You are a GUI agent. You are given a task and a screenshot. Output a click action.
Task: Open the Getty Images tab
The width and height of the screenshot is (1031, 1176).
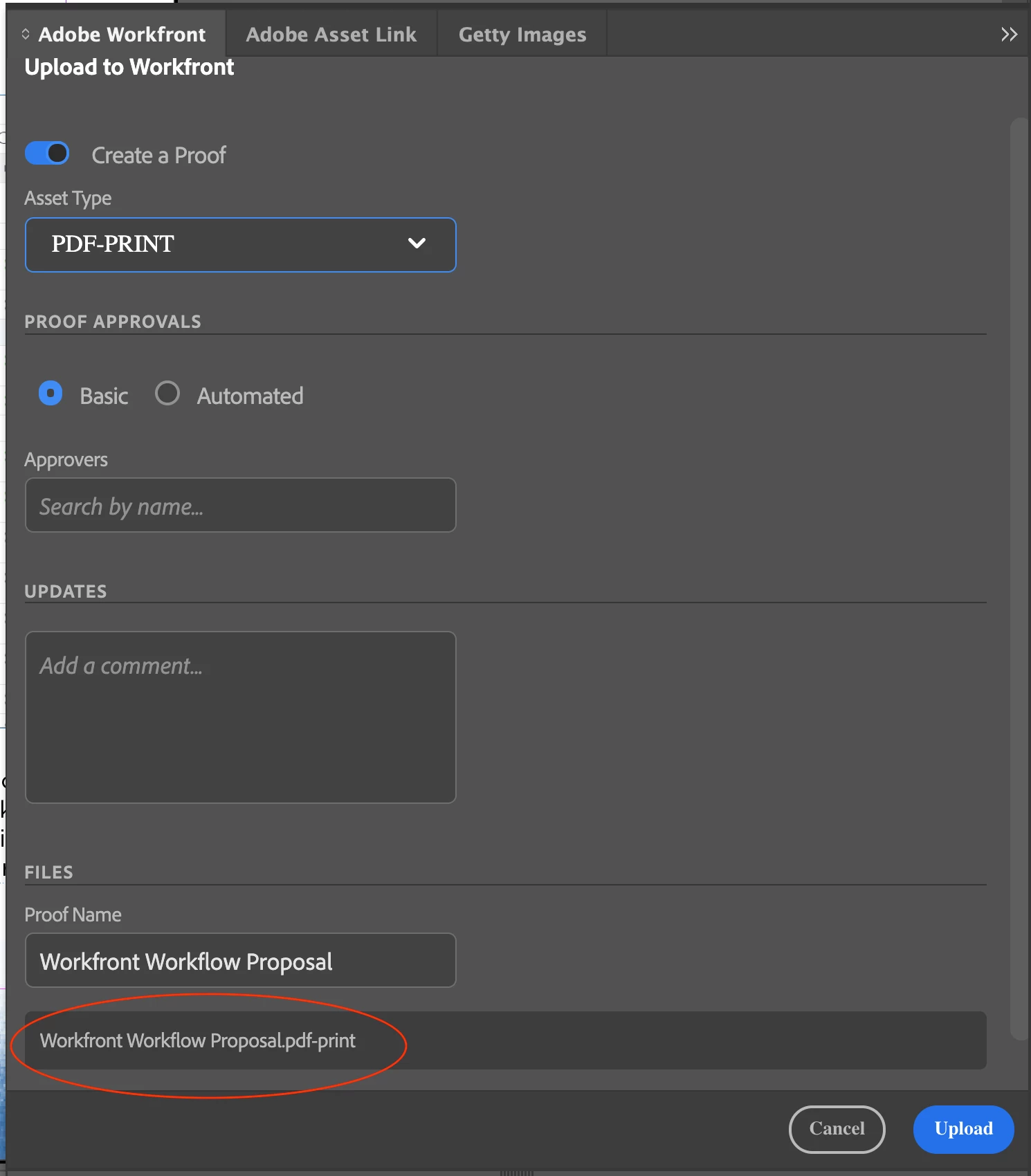(522, 34)
